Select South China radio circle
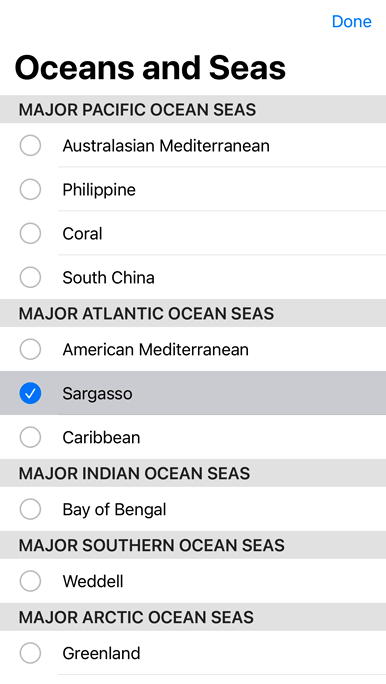The width and height of the screenshot is (386, 684). (31, 277)
